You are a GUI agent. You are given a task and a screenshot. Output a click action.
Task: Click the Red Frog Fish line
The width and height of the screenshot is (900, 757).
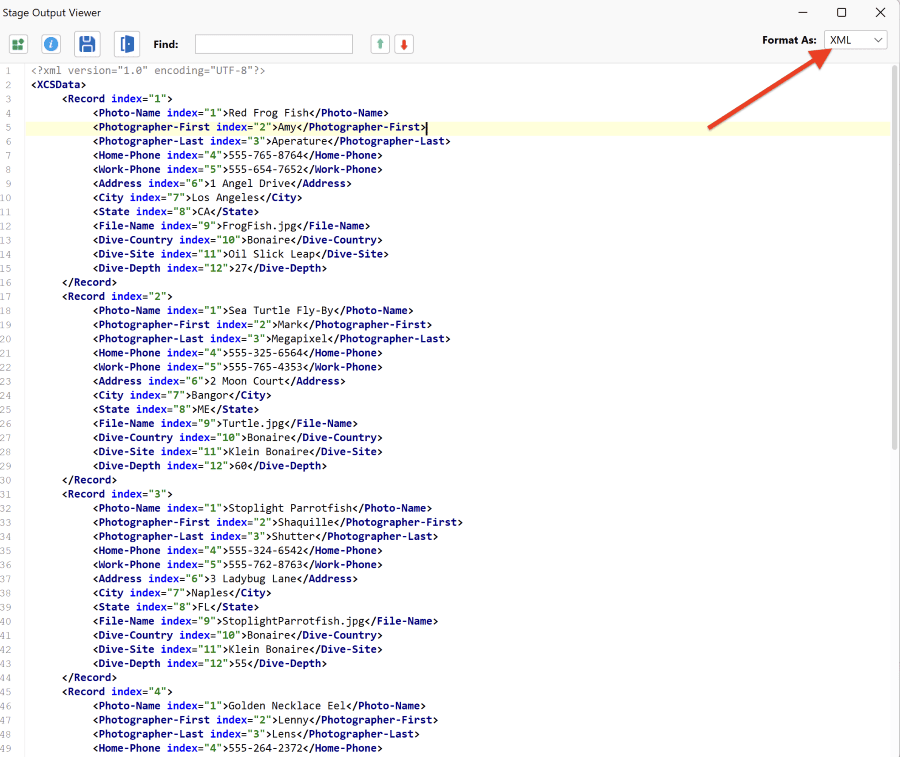coord(240,113)
